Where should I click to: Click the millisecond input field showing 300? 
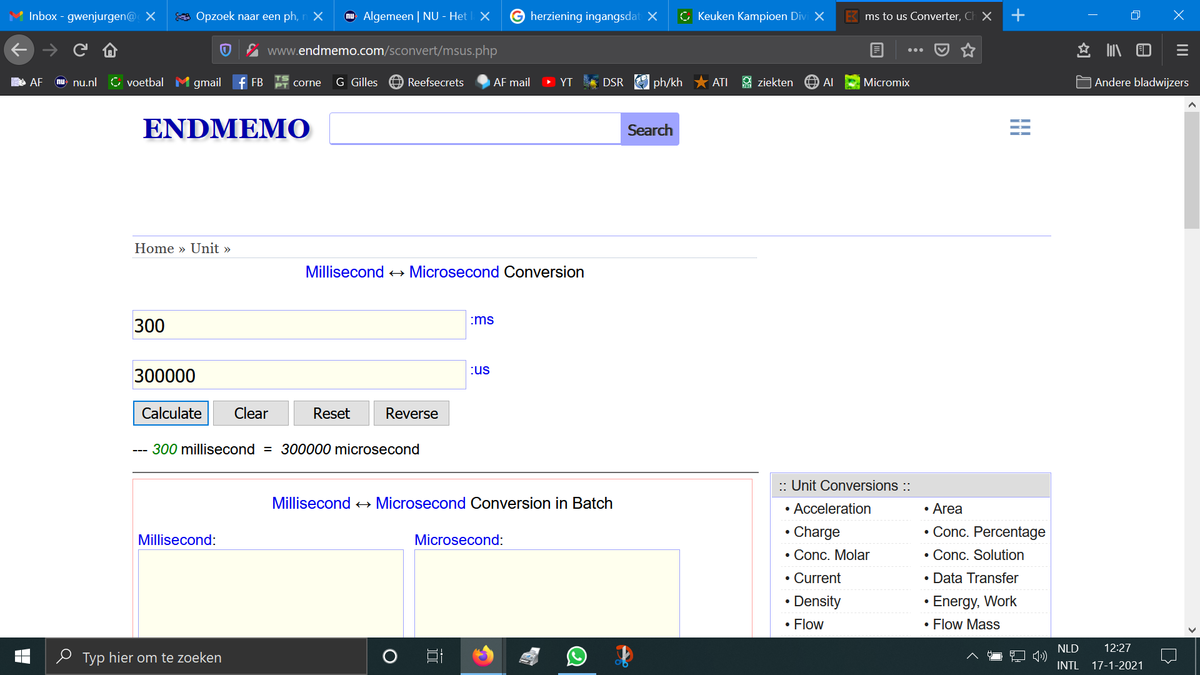click(x=298, y=326)
